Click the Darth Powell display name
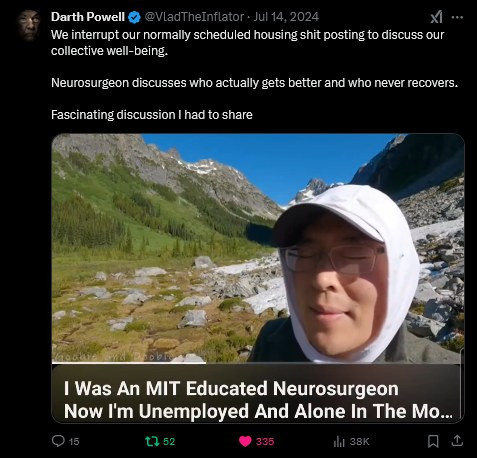Screen dimensions: 477x458 [x=88, y=17]
